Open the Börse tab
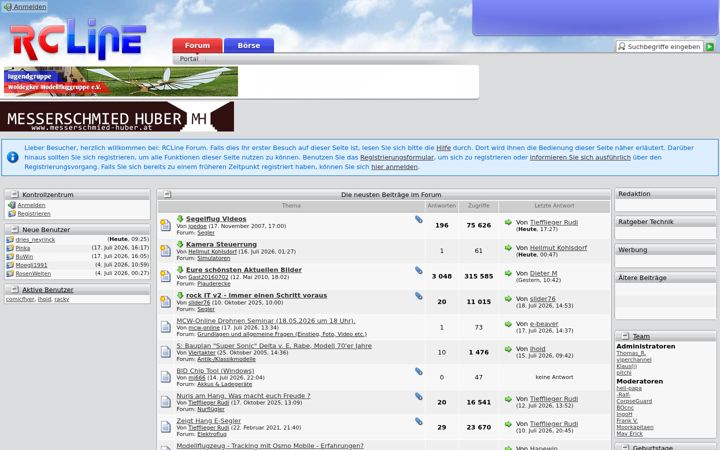This screenshot has height=450, width=720. point(249,45)
